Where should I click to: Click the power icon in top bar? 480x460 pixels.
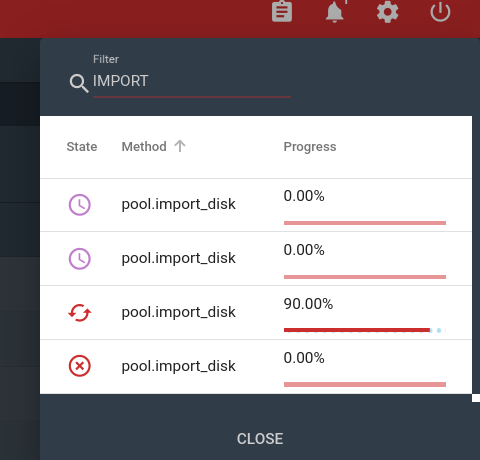(x=440, y=12)
